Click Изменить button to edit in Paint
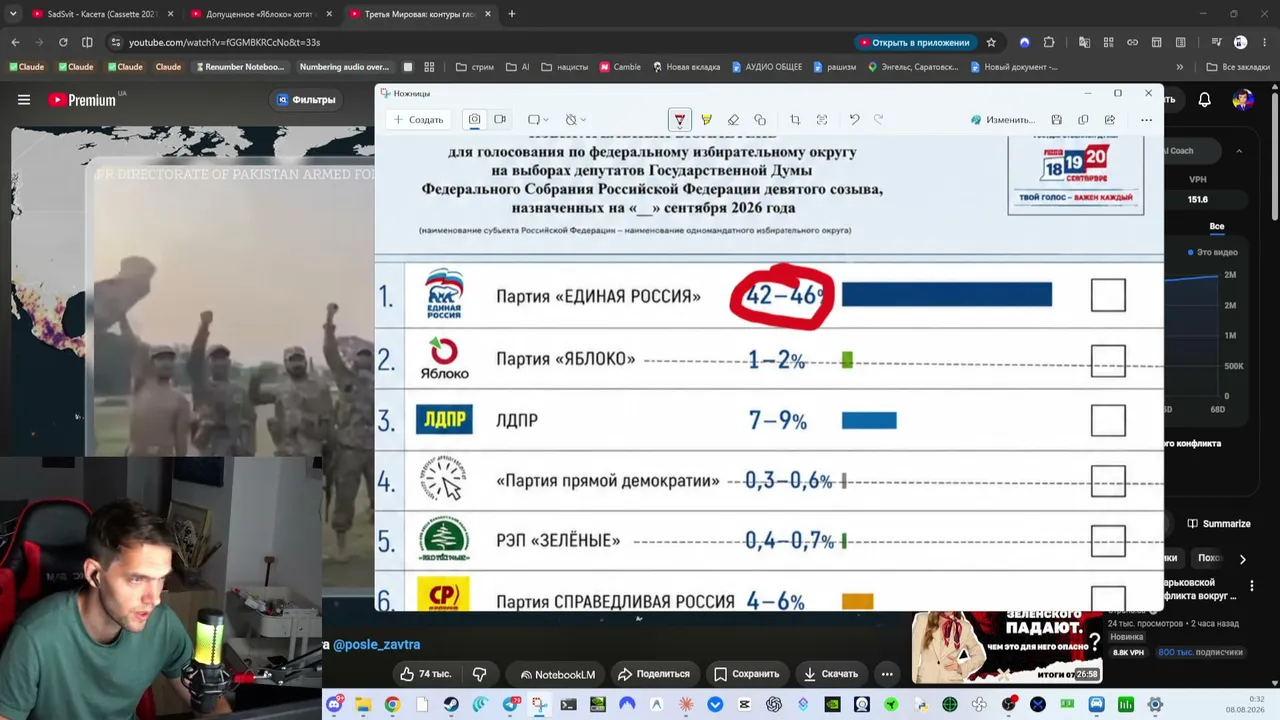 click(1003, 120)
